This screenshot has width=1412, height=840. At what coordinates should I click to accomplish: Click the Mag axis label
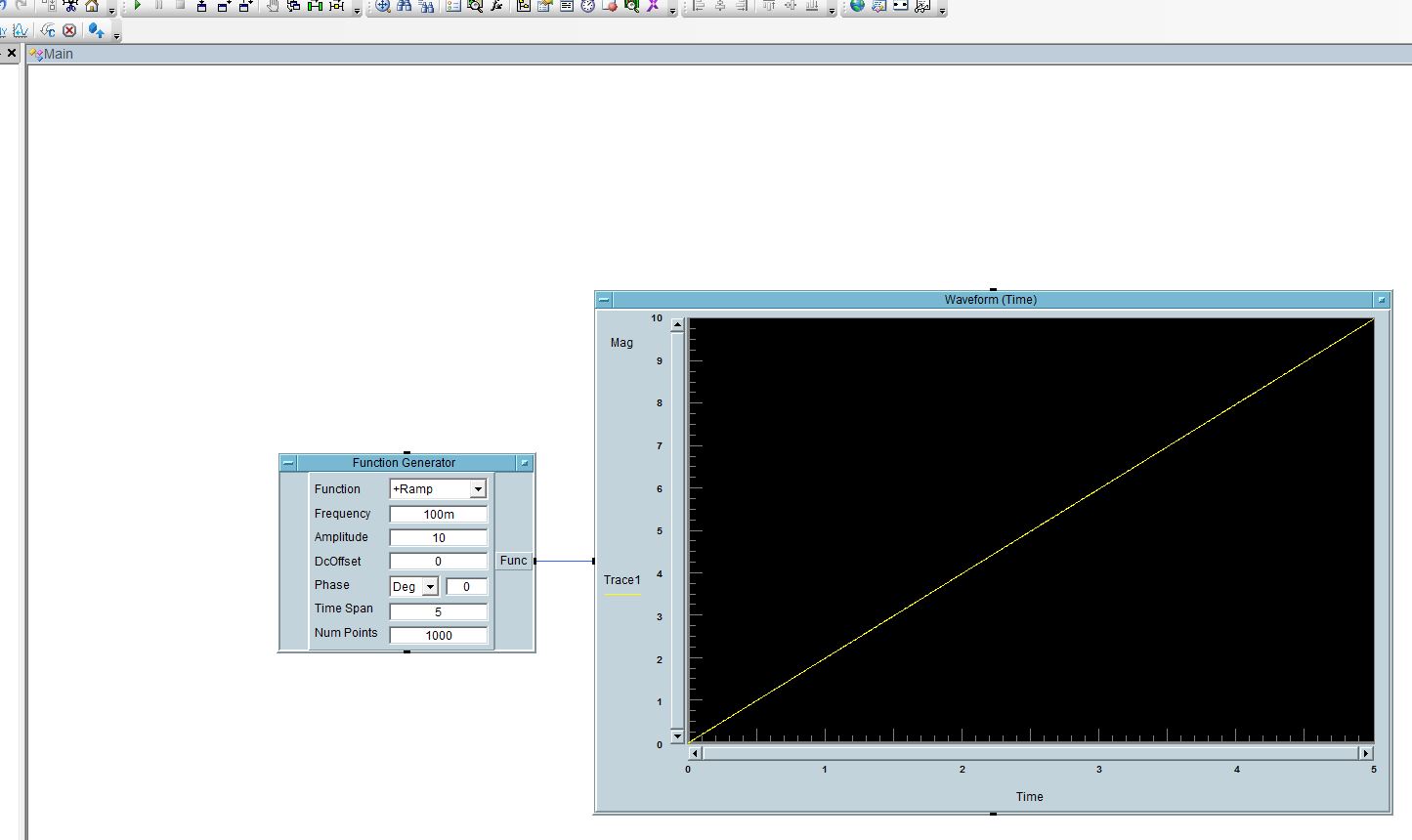tap(621, 343)
